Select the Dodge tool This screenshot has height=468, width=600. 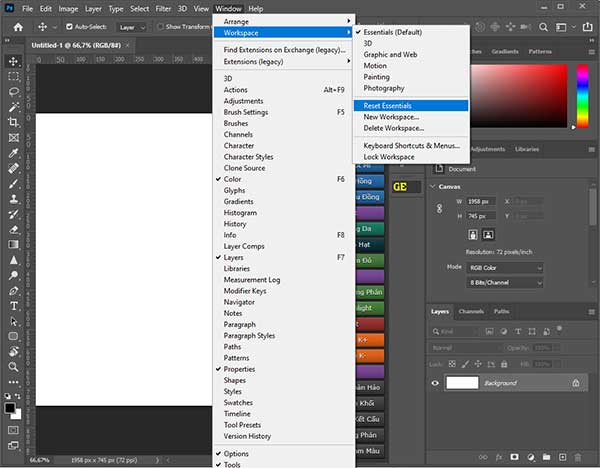point(13,275)
